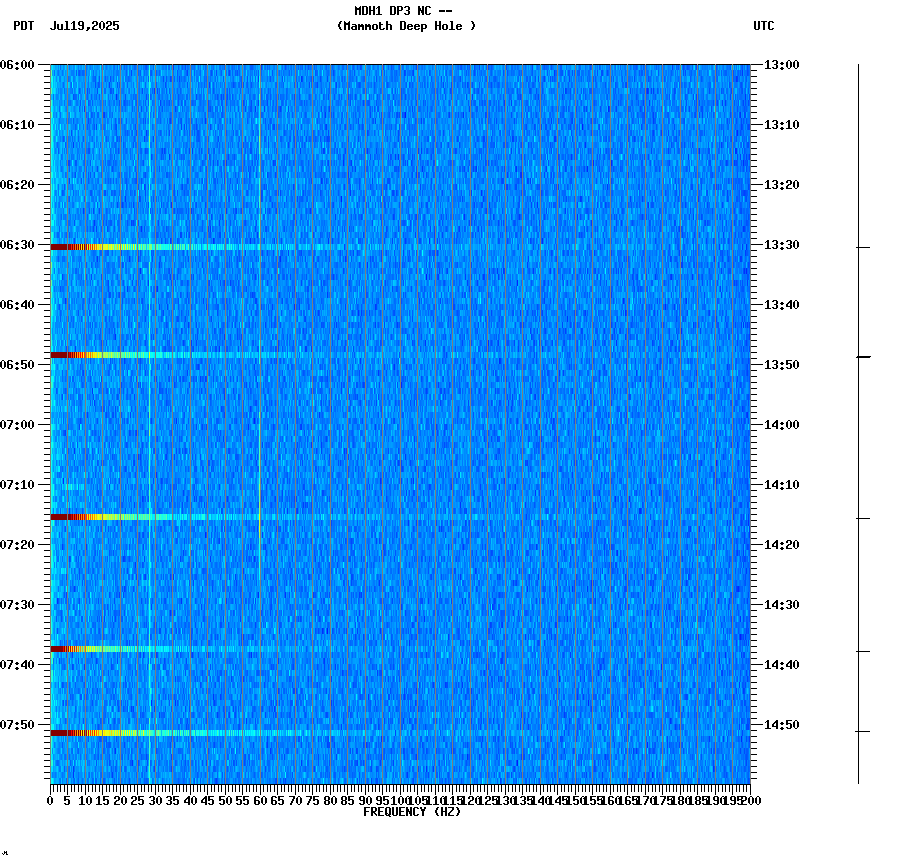
Task: Click the FREQUENCY (HZ) axis title
Action: [412, 811]
